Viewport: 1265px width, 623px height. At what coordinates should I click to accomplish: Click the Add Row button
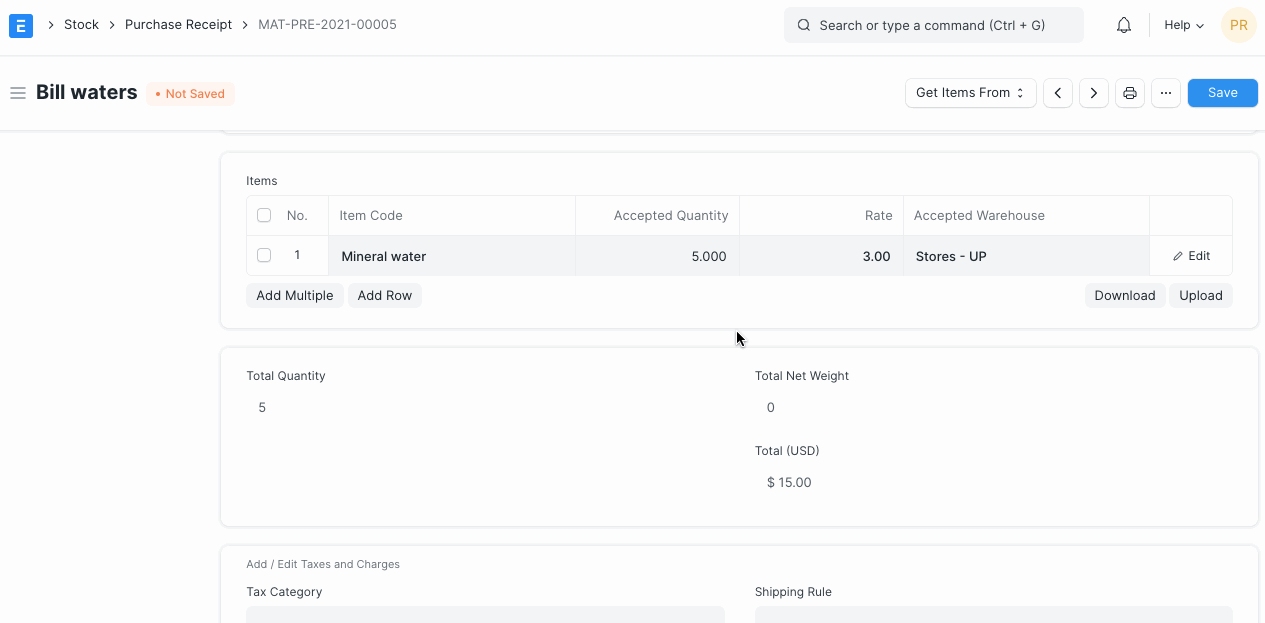(385, 295)
